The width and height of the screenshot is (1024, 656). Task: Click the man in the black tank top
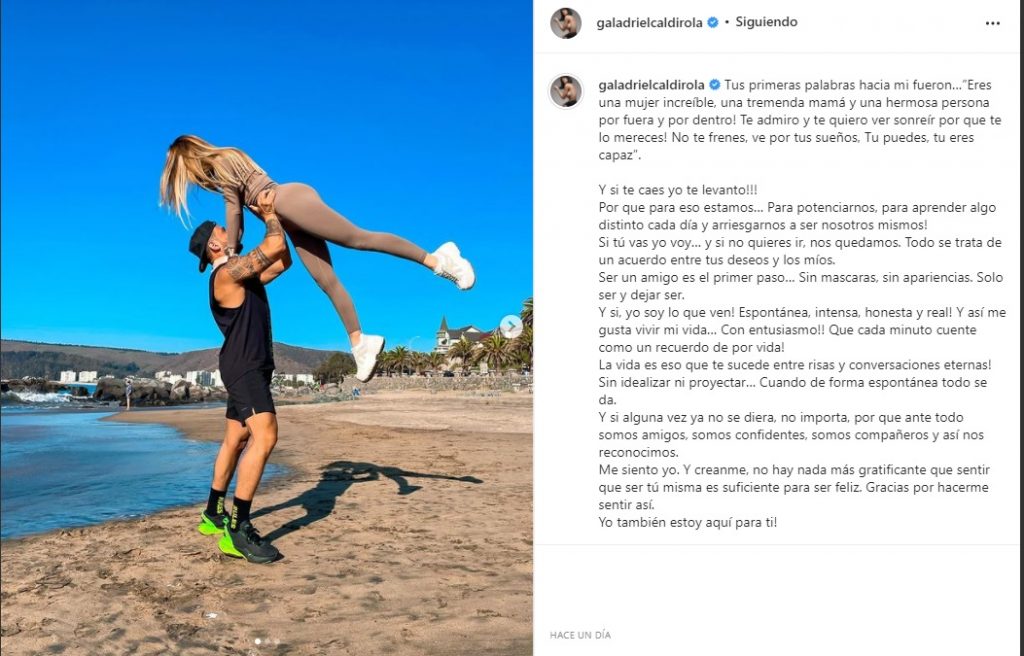pyautogui.click(x=243, y=385)
